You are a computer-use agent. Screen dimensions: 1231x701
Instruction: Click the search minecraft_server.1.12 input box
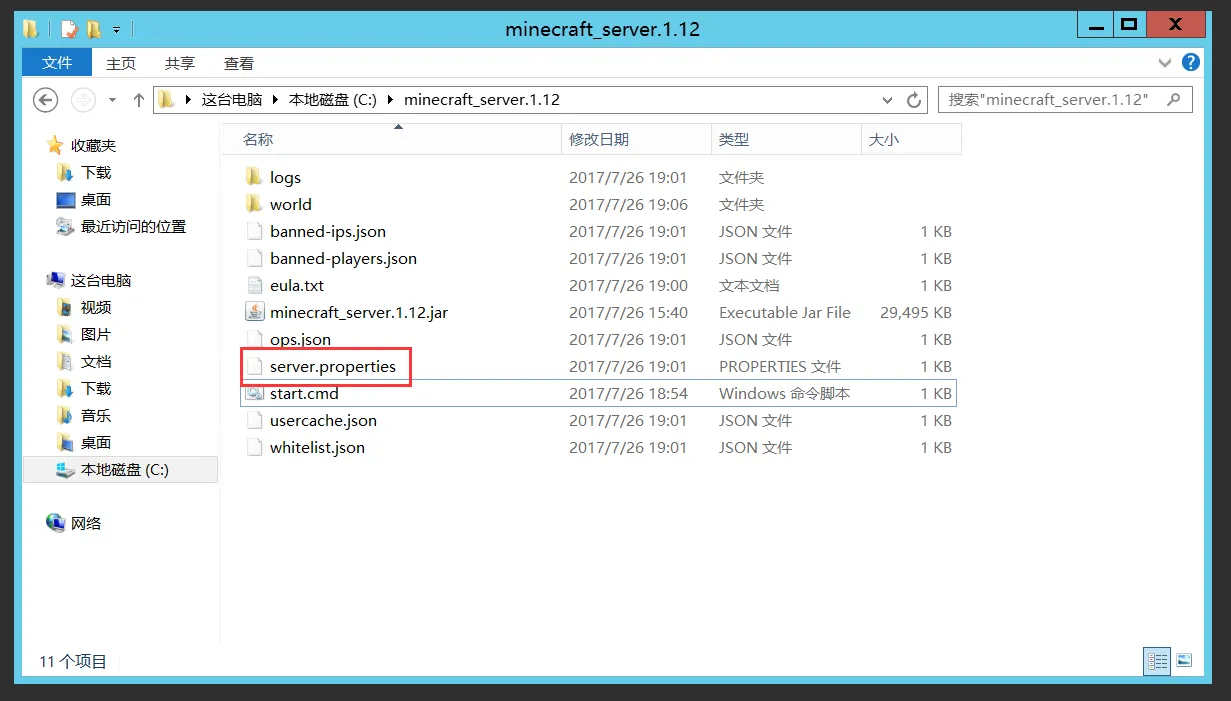click(x=1048, y=100)
